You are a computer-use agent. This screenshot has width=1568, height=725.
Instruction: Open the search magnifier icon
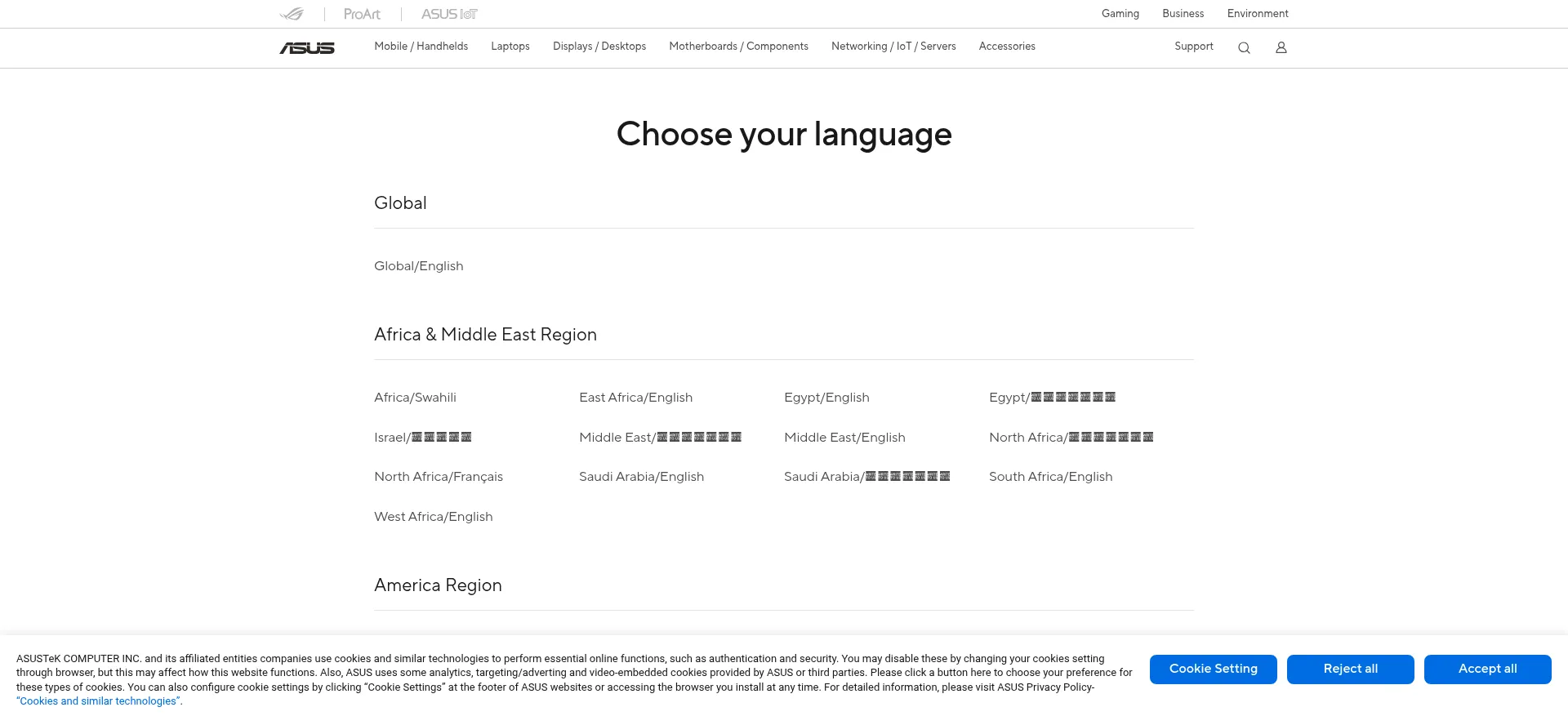1244,48
